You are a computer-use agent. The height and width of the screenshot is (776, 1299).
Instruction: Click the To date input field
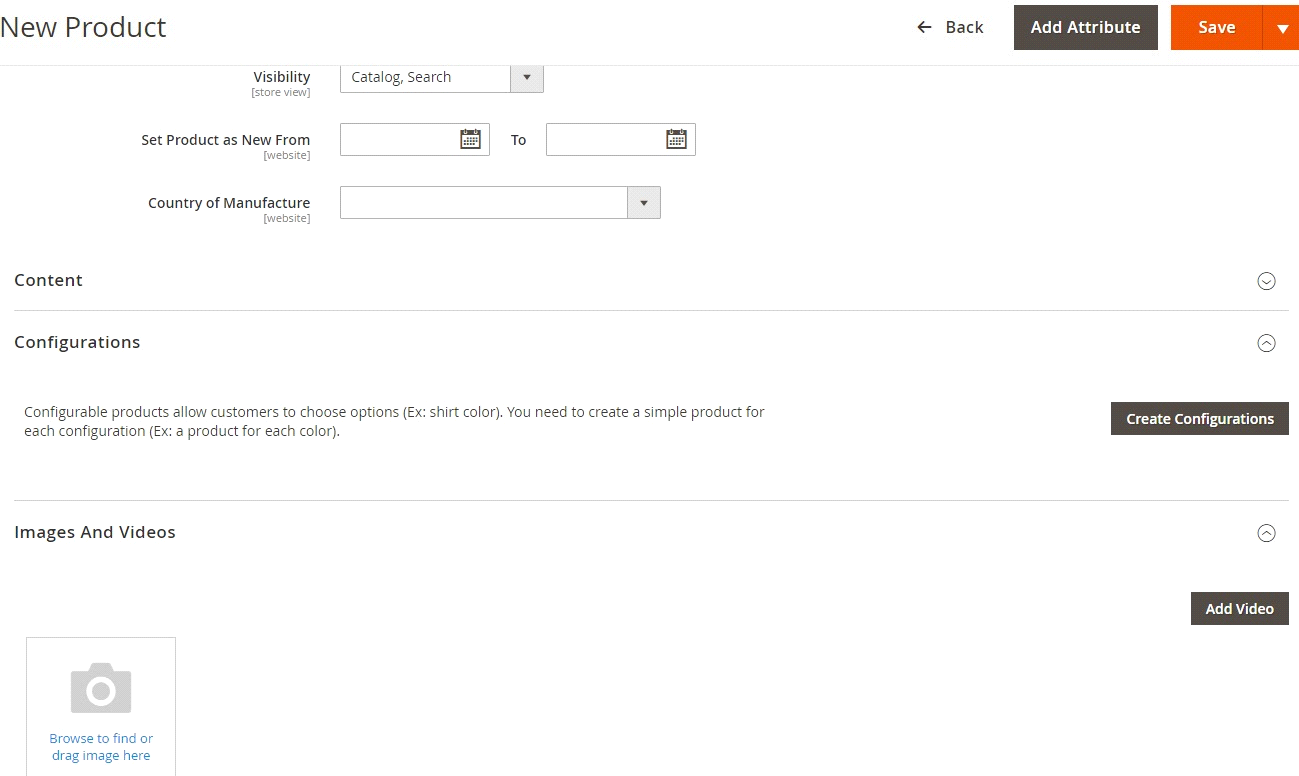(605, 139)
